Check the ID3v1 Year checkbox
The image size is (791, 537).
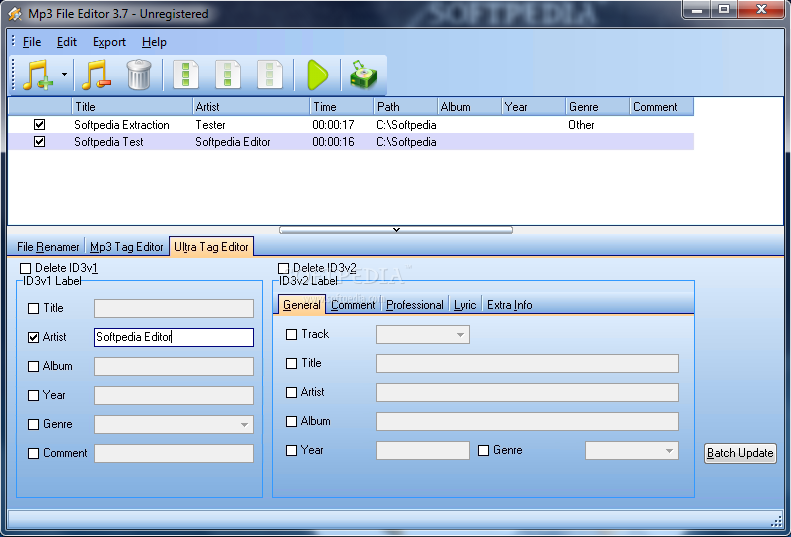33,395
